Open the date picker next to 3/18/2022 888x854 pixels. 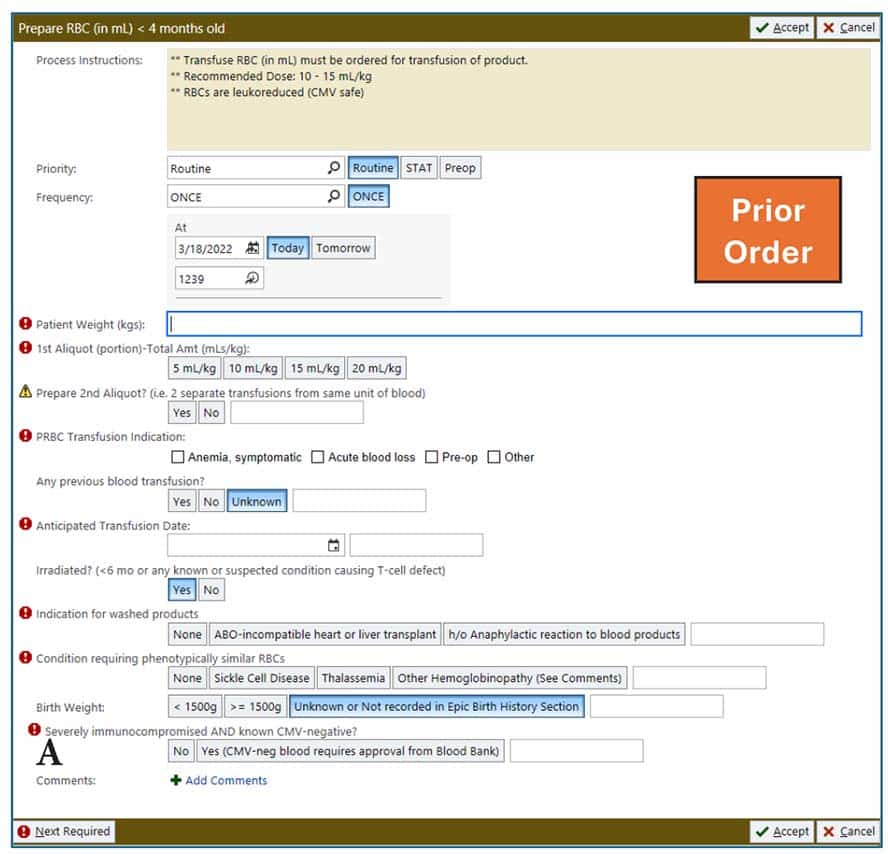click(253, 248)
